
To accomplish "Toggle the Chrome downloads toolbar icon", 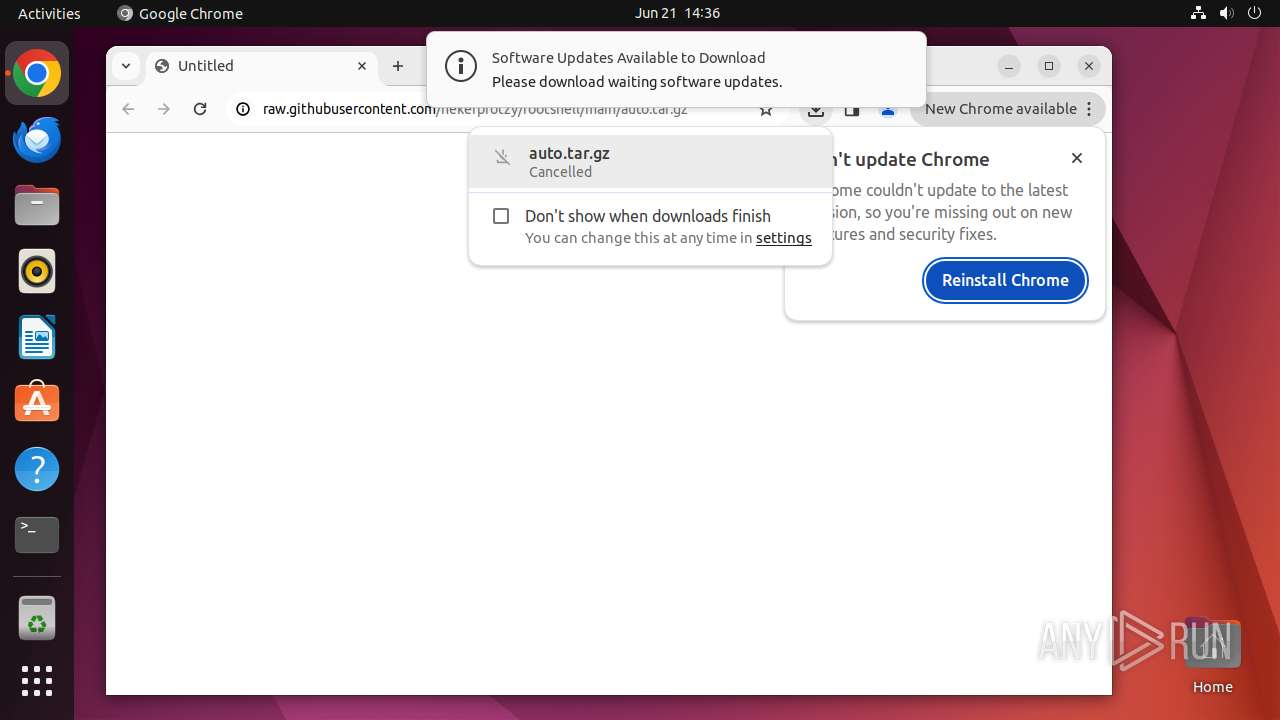I will coord(816,109).
